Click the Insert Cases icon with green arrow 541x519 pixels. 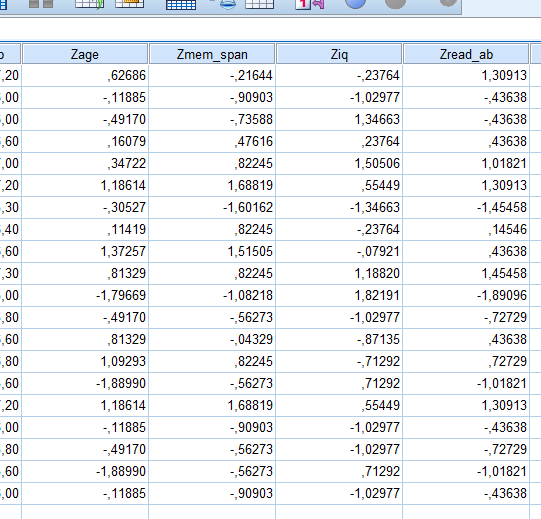pos(89,3)
